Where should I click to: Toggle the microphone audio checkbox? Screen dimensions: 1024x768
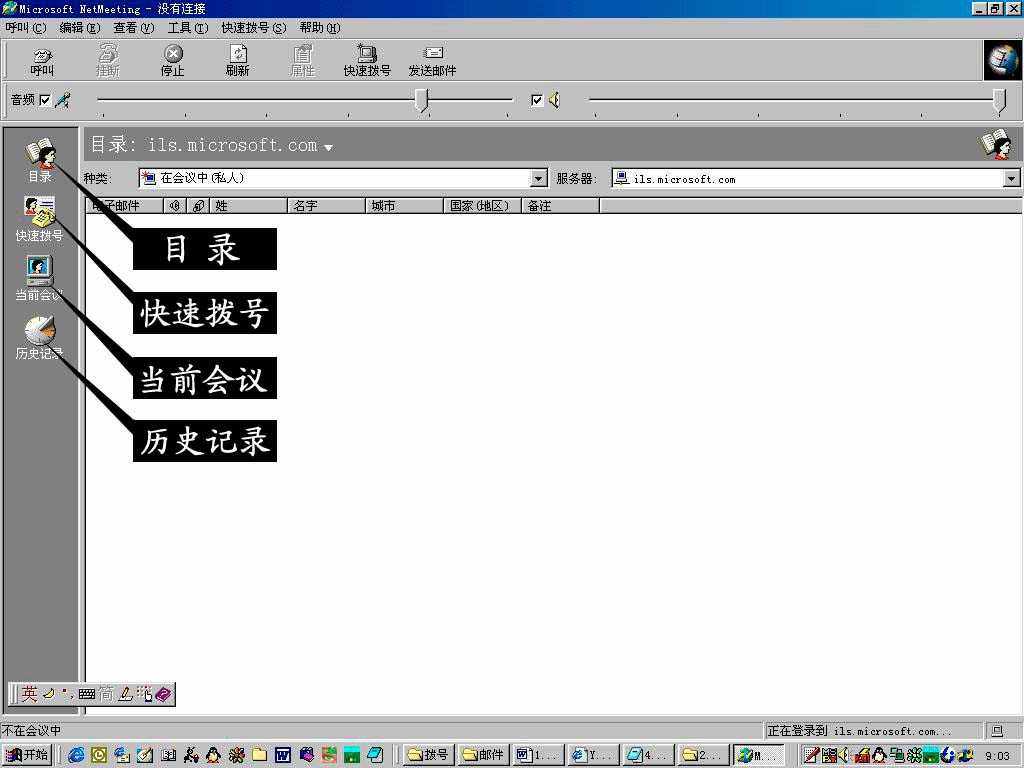(x=44, y=99)
